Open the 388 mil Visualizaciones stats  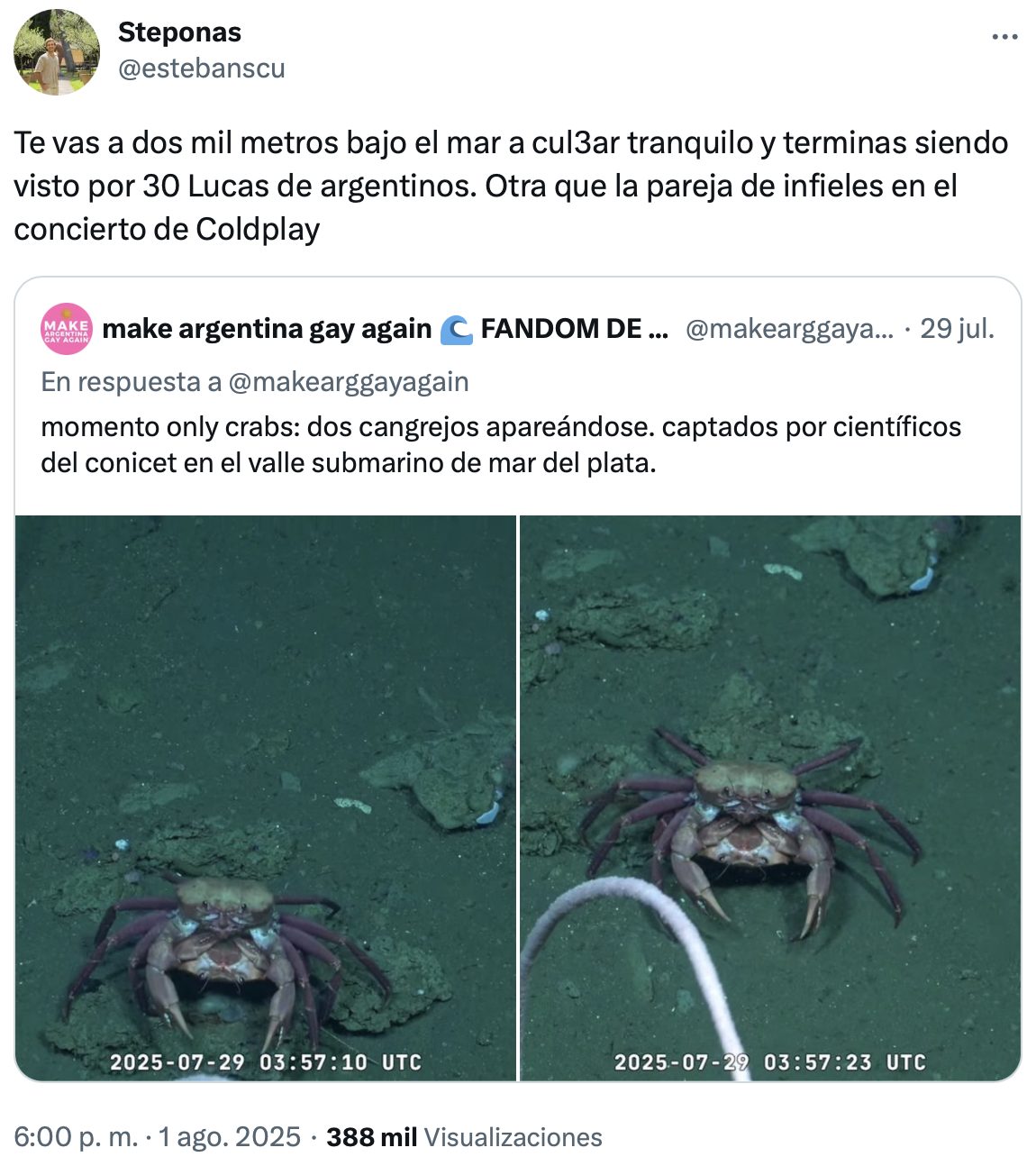coord(464,1137)
